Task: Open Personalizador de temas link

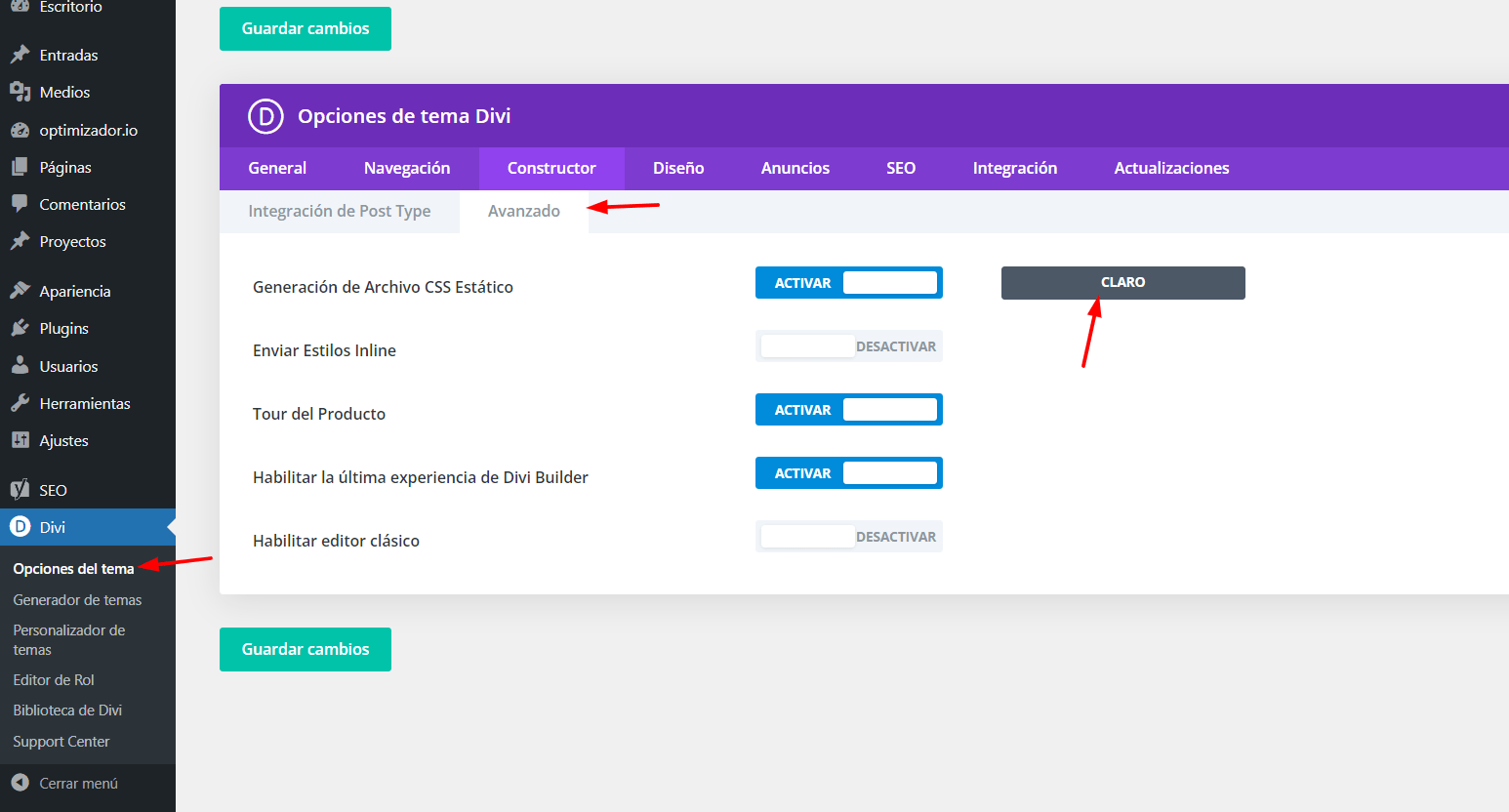Action: click(69, 640)
